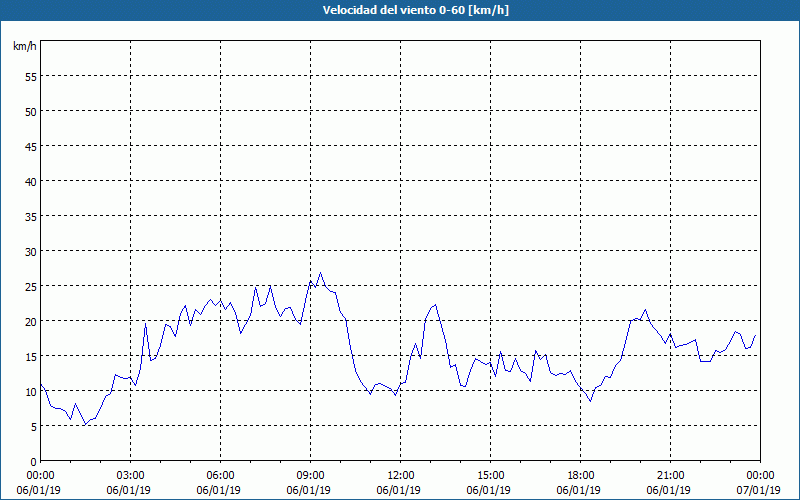Click the 09:00 time label
The image size is (800, 500).
(x=310, y=476)
